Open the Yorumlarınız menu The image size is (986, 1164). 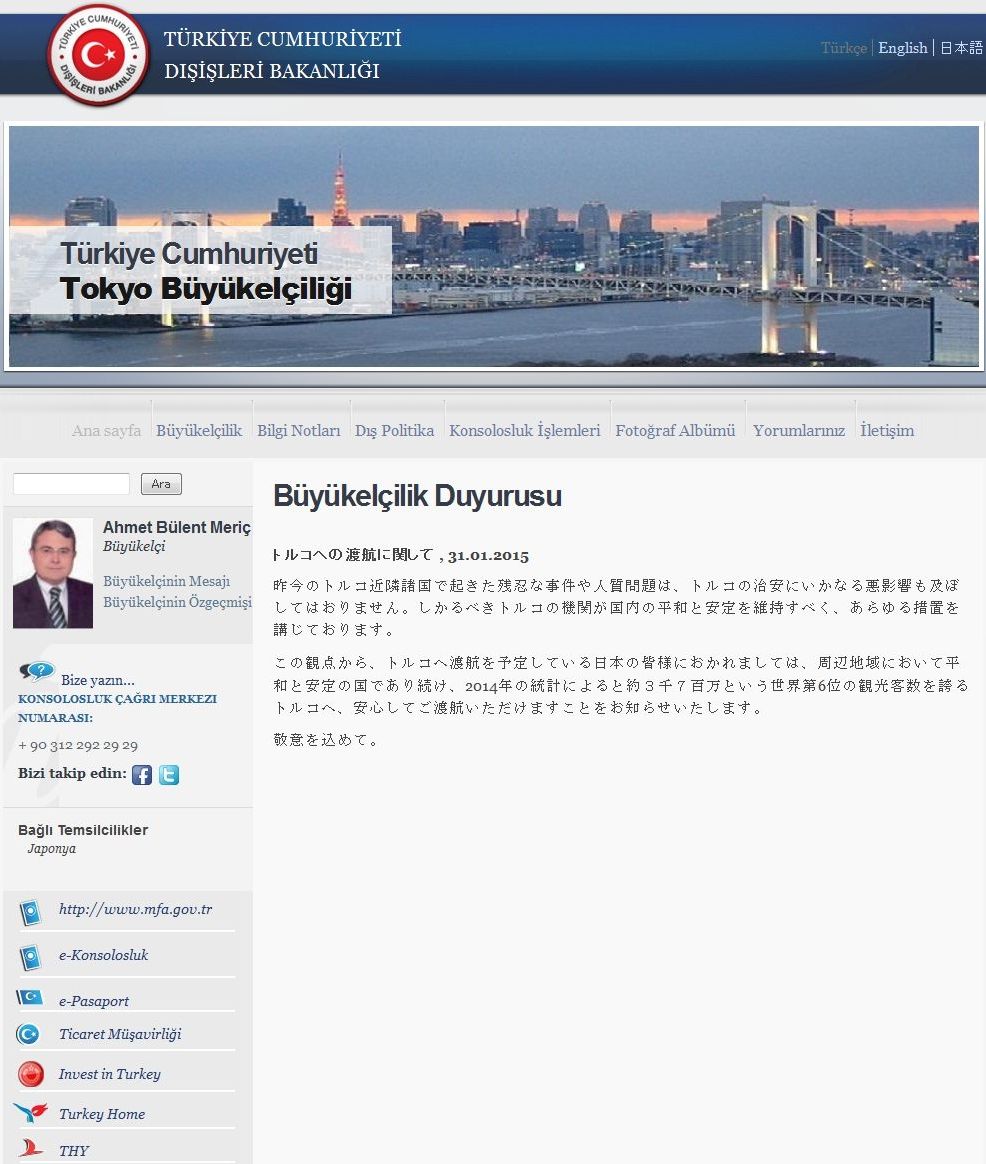(799, 431)
